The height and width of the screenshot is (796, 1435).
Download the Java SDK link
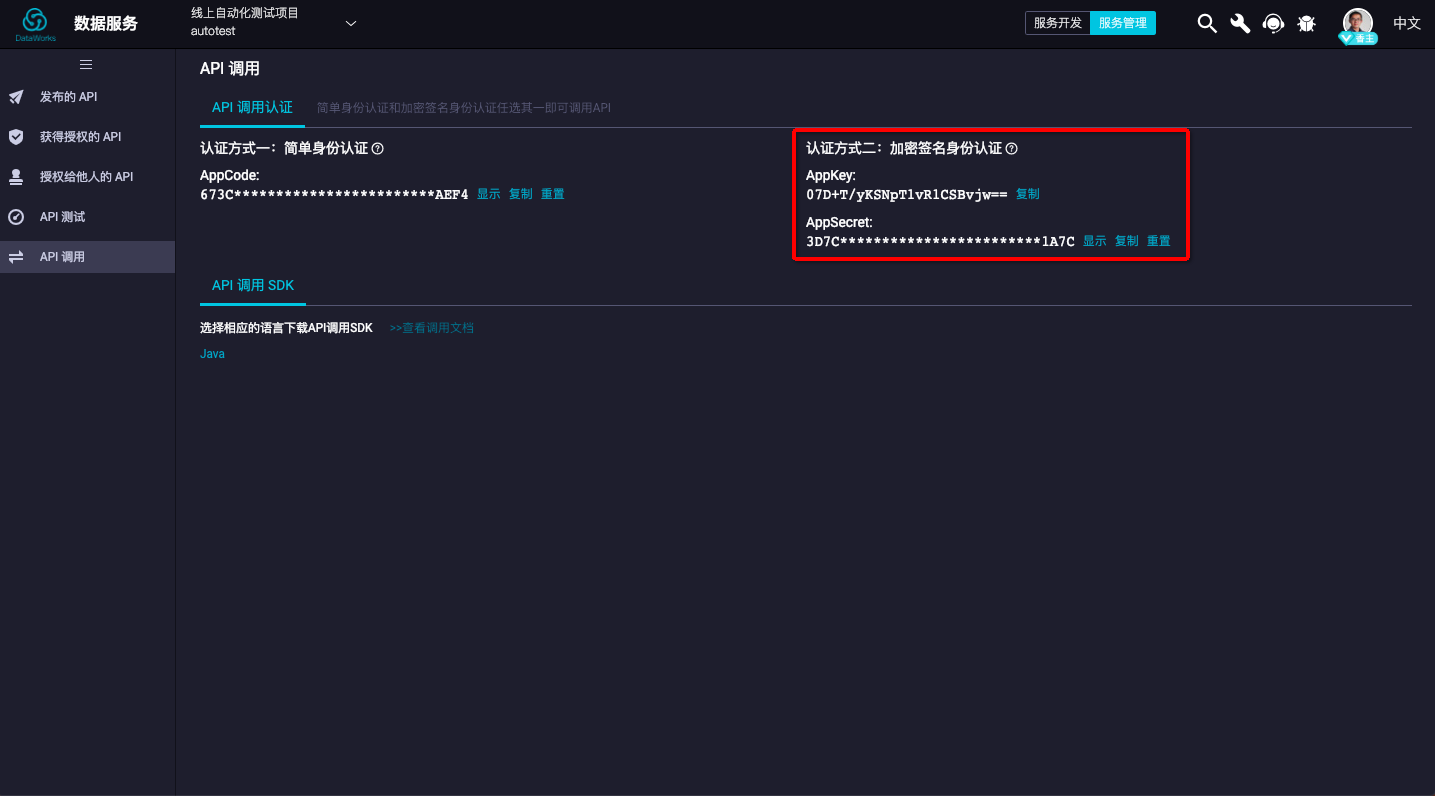[x=212, y=354]
